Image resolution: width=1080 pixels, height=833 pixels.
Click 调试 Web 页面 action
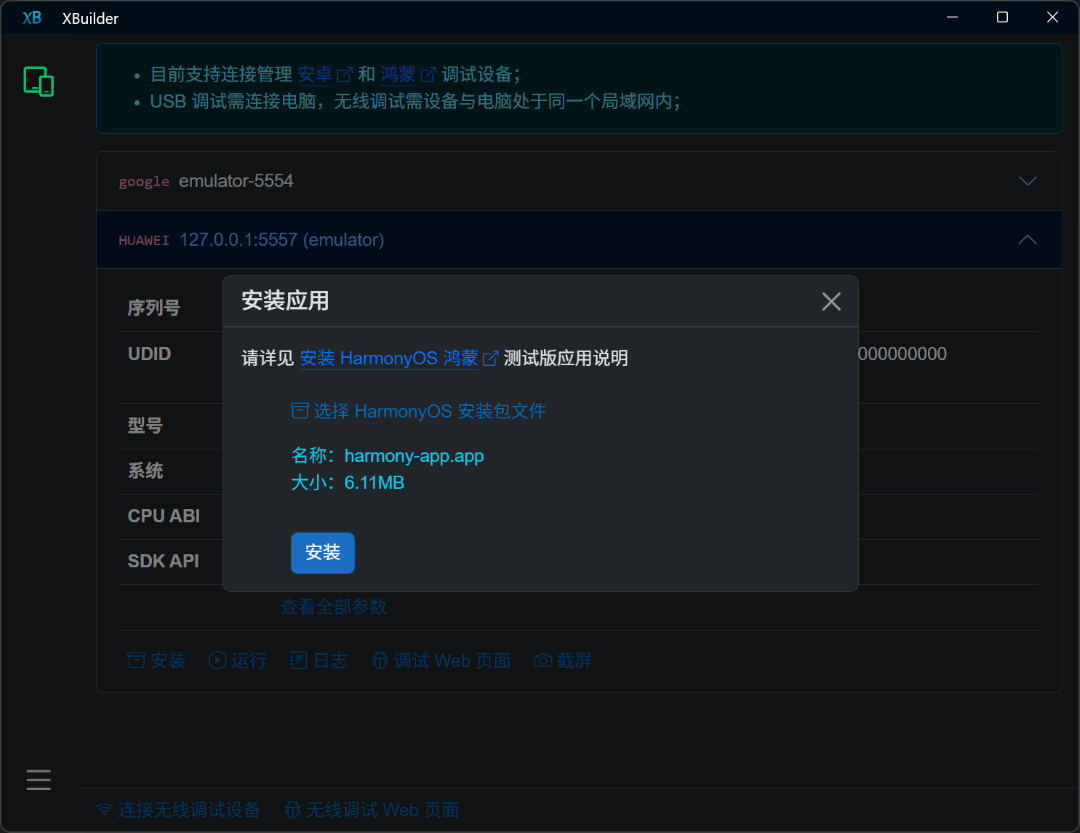[441, 661]
